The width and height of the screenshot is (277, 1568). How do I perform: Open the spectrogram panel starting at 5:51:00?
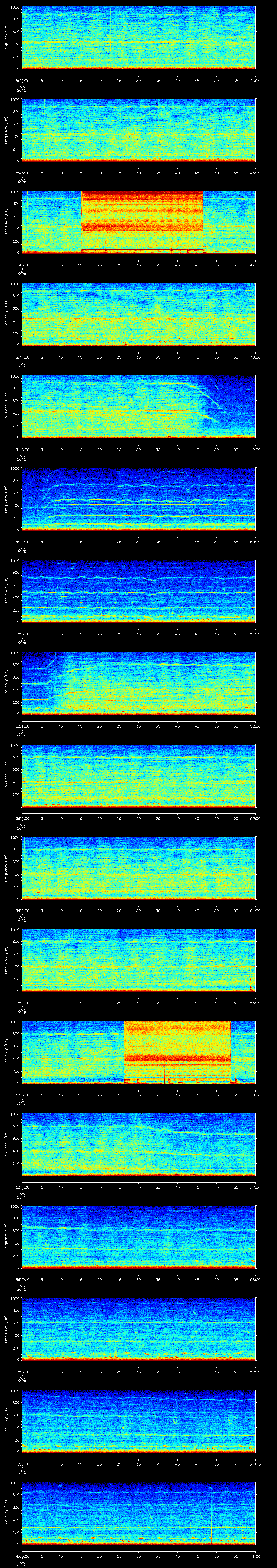coord(138,683)
